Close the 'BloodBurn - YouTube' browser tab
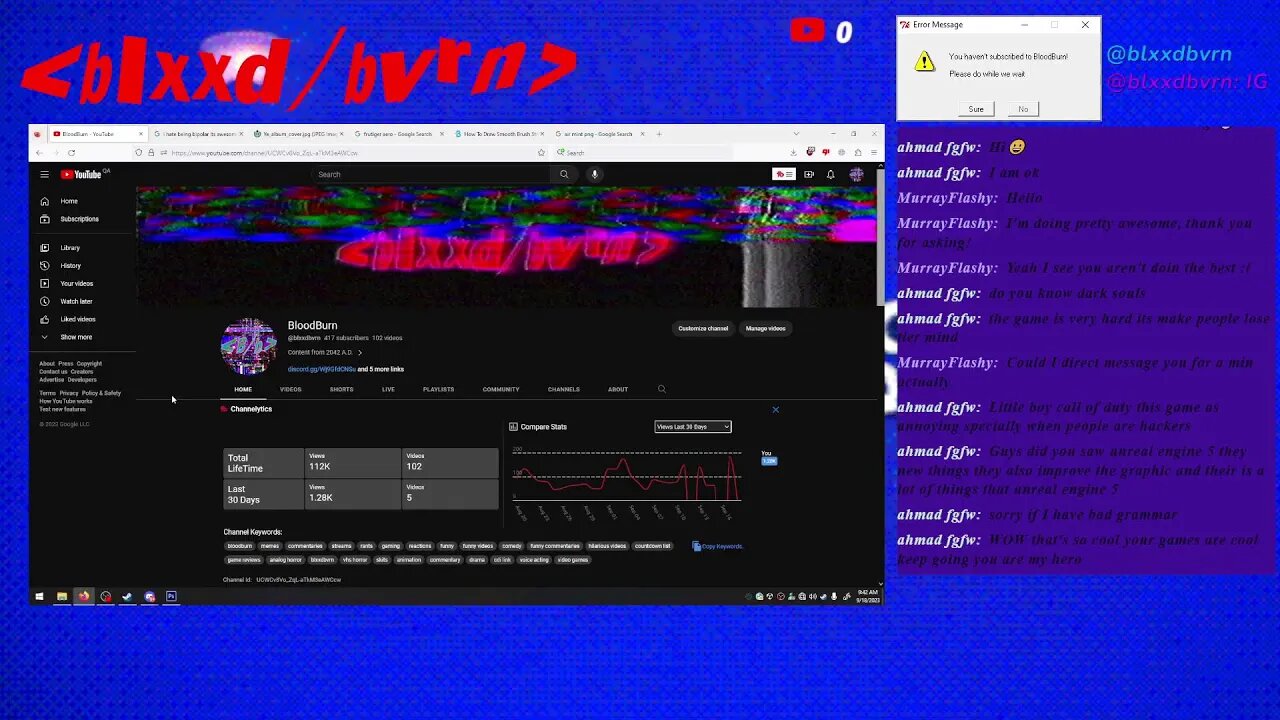 point(141,133)
